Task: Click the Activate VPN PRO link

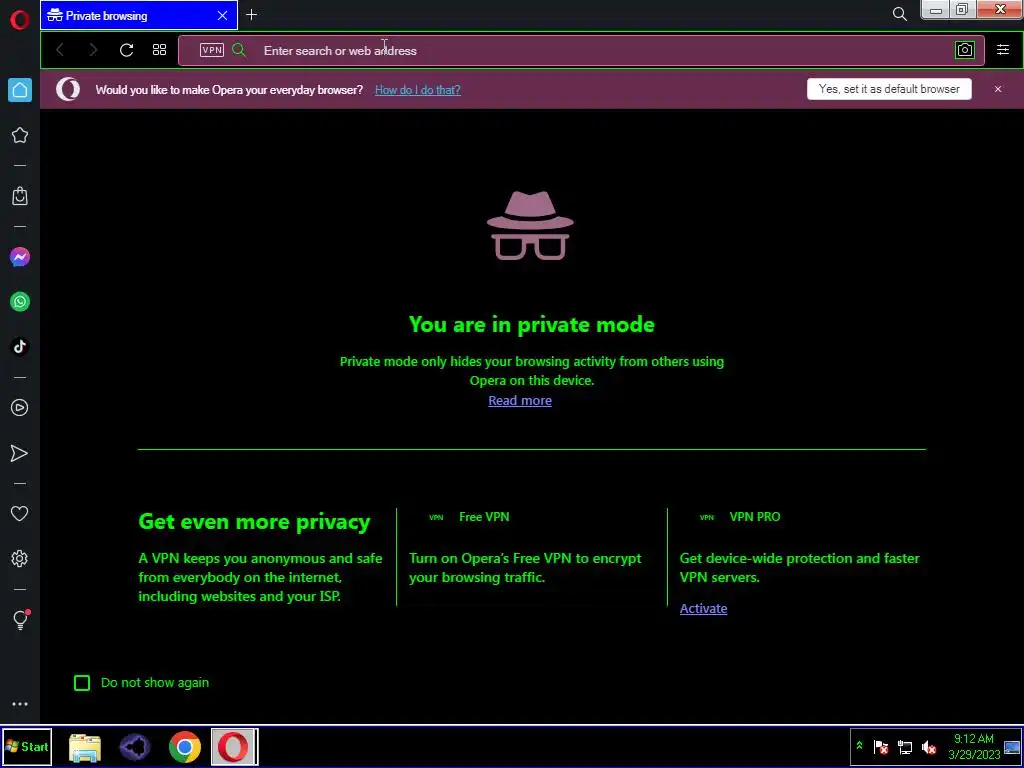Action: point(703,608)
